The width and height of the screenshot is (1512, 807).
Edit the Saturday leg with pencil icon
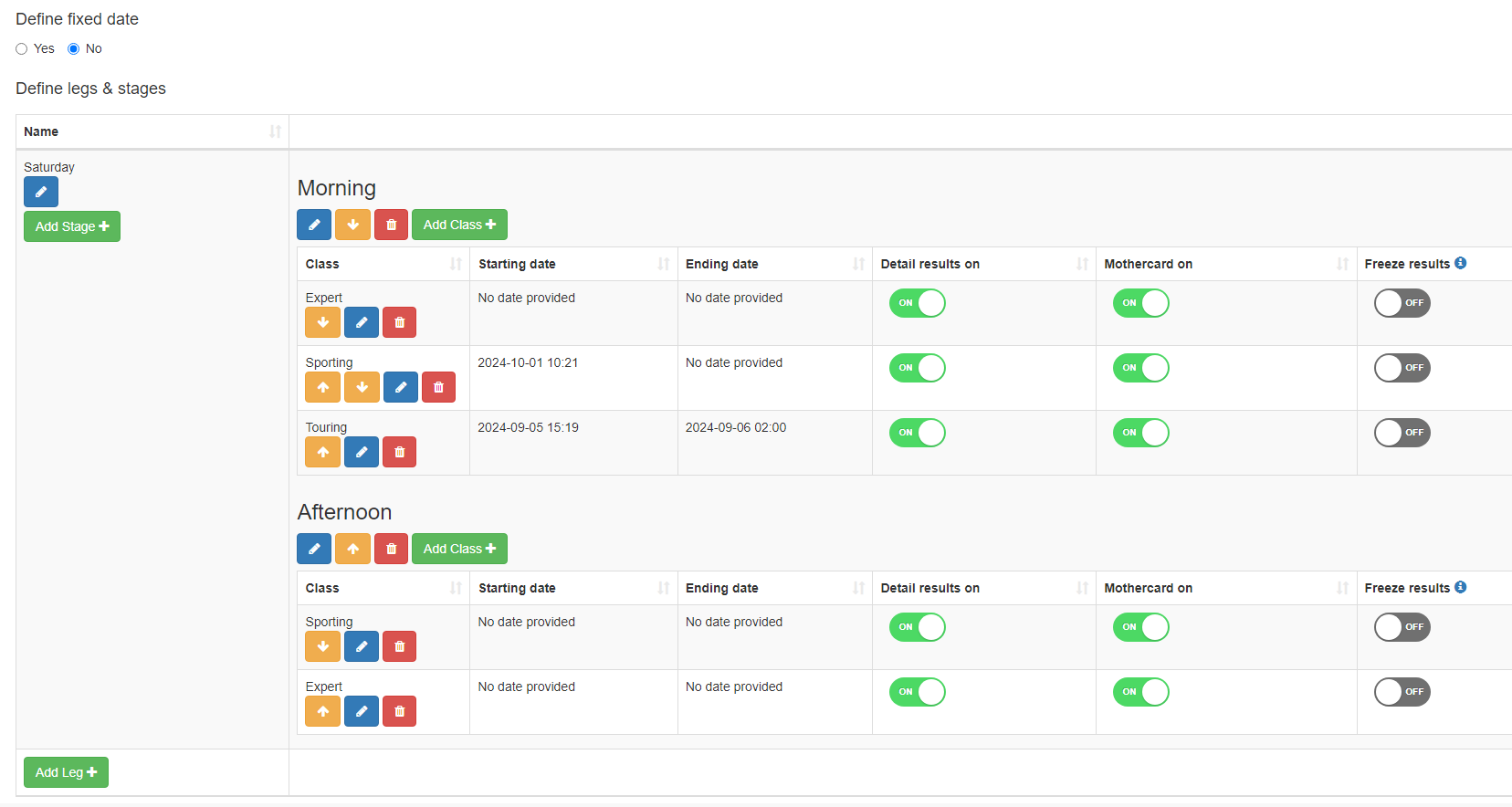click(x=41, y=192)
